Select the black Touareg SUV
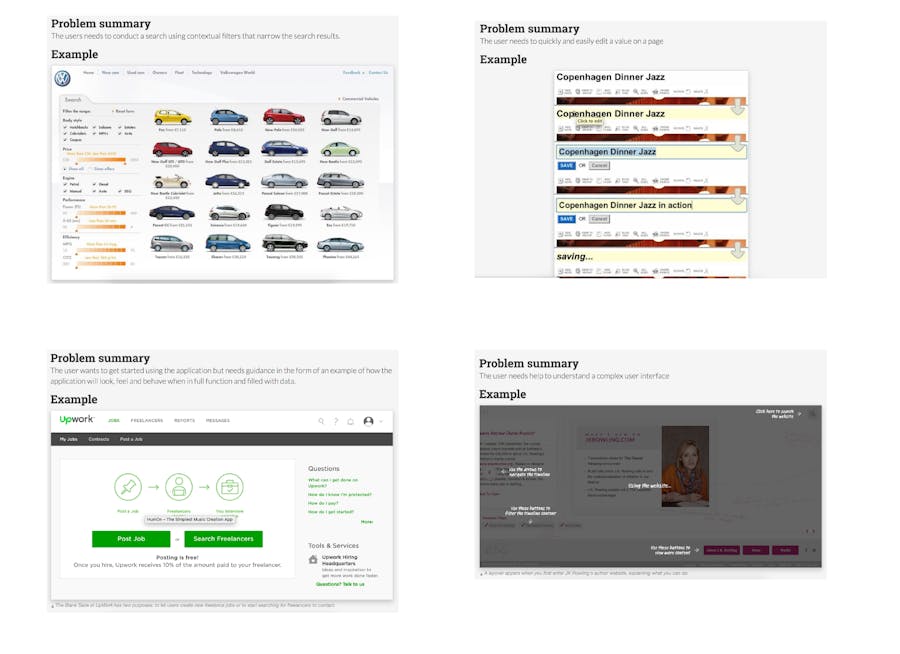900x654 pixels. coord(285,243)
